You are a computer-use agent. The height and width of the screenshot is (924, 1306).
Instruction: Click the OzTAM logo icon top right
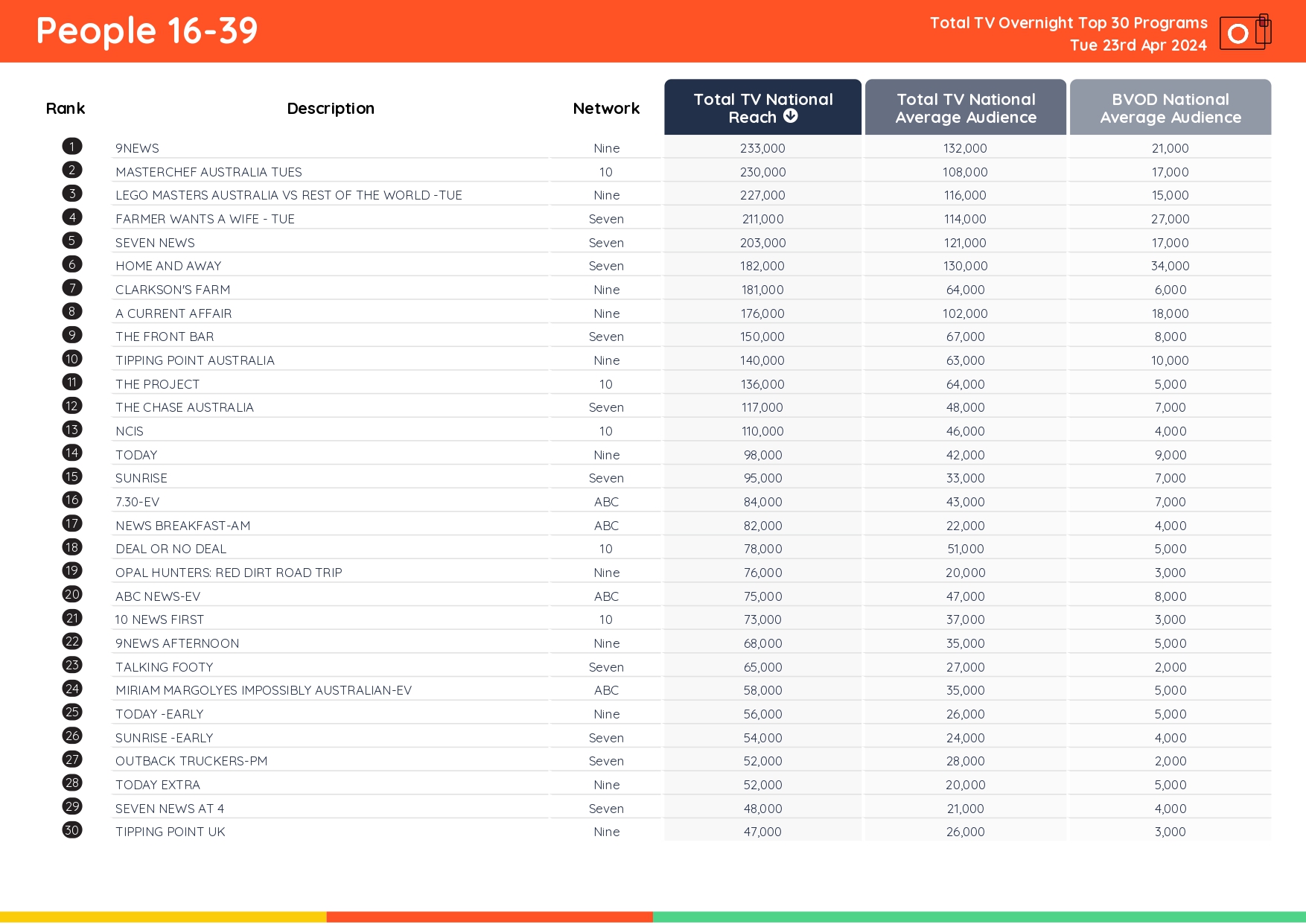pos(1244,33)
